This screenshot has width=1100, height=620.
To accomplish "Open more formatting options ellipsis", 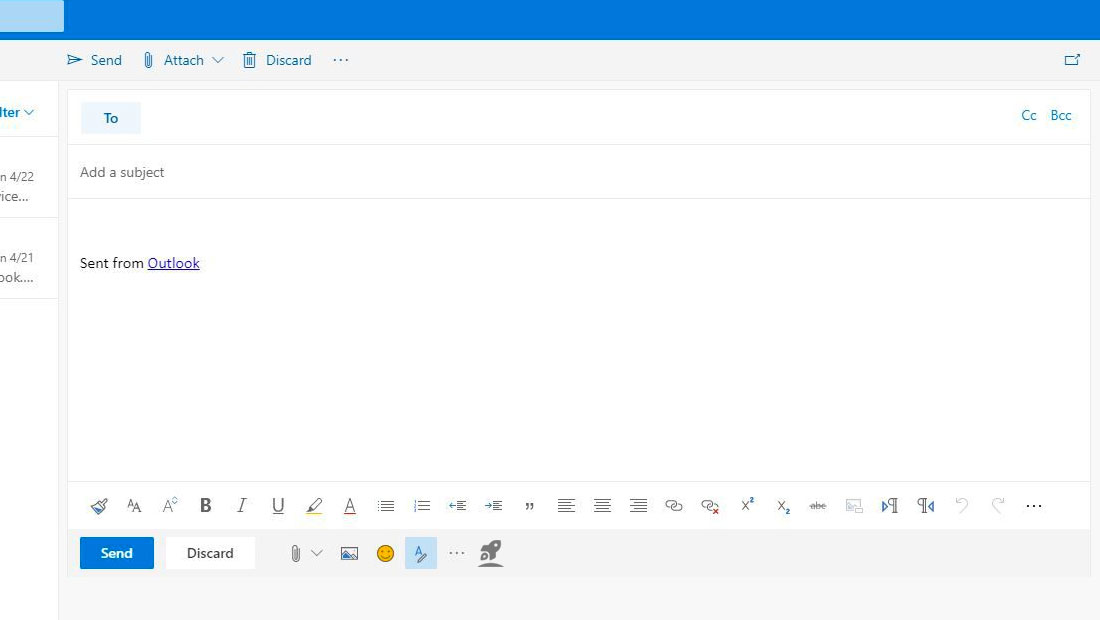I will (1034, 506).
